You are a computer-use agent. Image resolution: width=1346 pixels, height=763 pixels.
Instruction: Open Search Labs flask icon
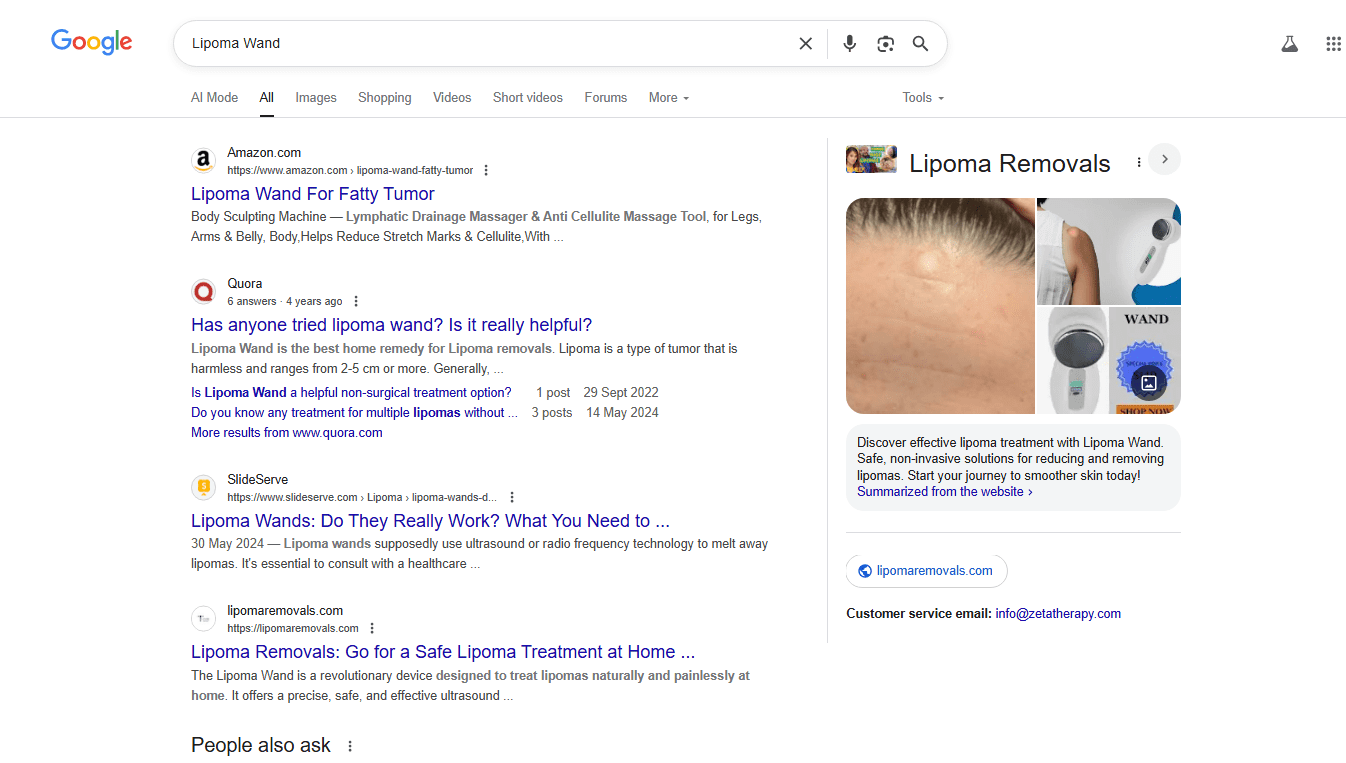click(1289, 44)
